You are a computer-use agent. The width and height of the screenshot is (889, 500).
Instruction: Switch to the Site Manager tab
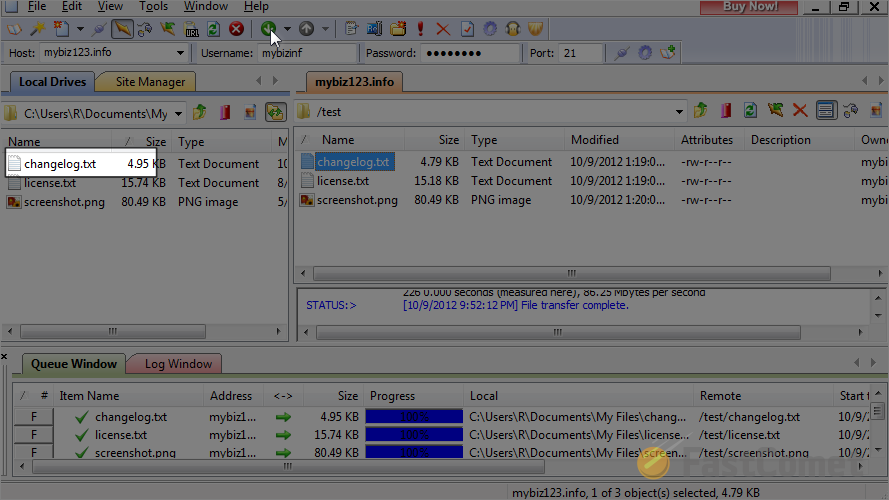click(x=150, y=82)
